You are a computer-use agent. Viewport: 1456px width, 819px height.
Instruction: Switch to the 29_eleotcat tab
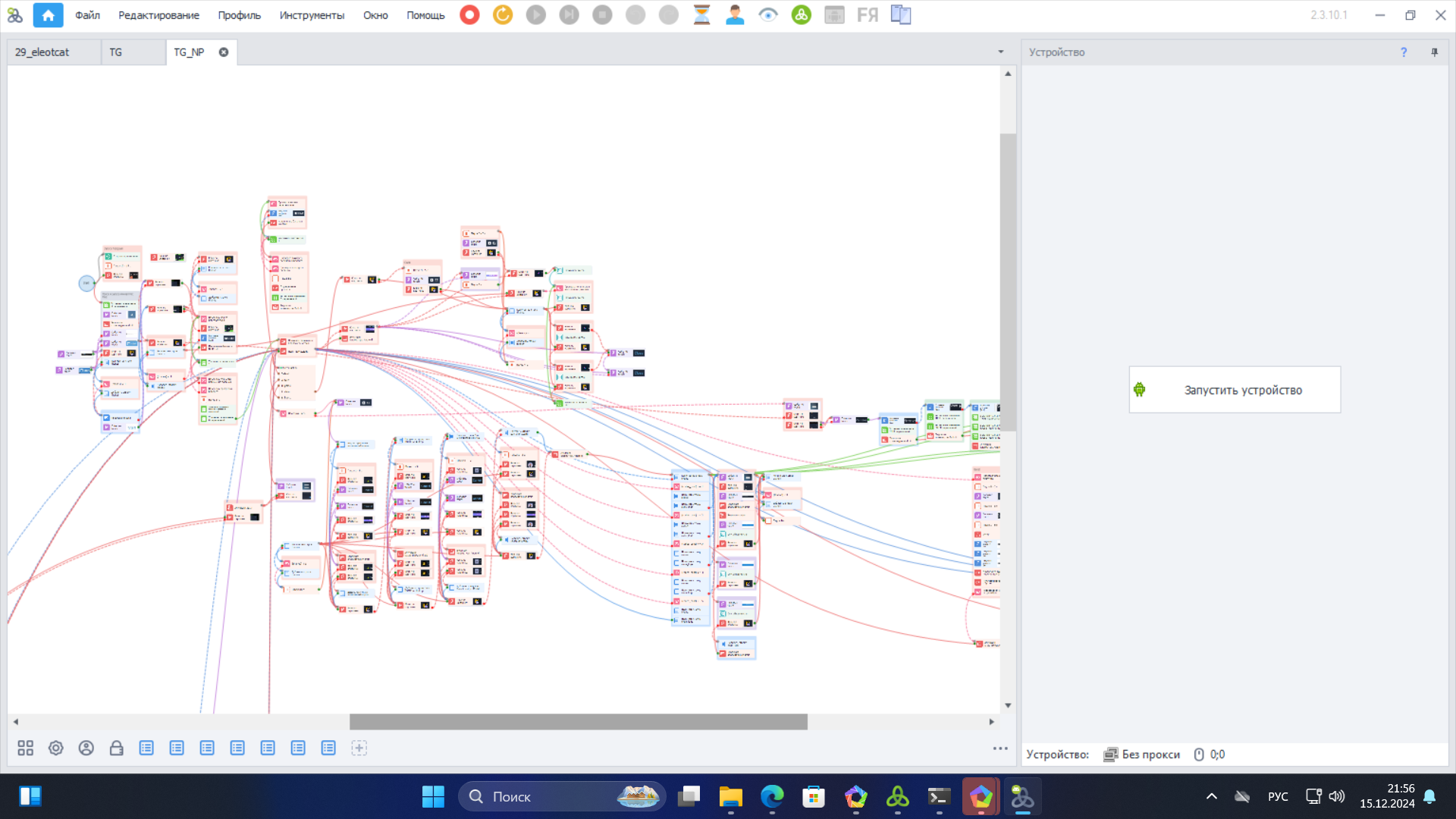tap(42, 52)
